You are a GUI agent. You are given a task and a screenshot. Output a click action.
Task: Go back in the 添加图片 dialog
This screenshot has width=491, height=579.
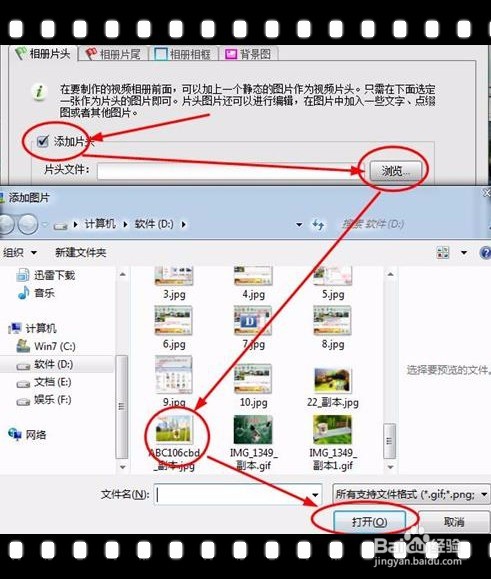click(x=5, y=224)
